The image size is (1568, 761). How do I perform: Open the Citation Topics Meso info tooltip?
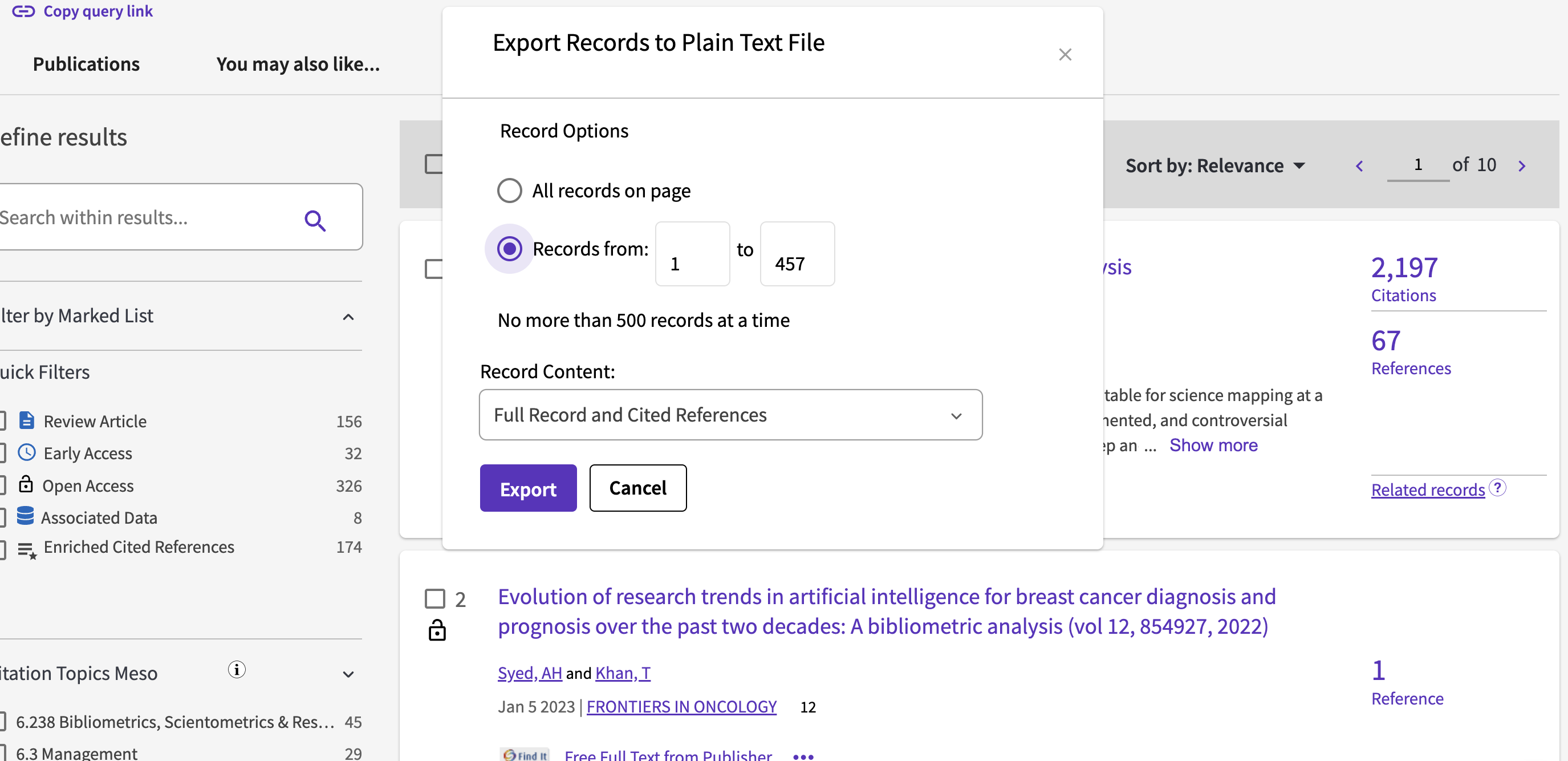(236, 670)
